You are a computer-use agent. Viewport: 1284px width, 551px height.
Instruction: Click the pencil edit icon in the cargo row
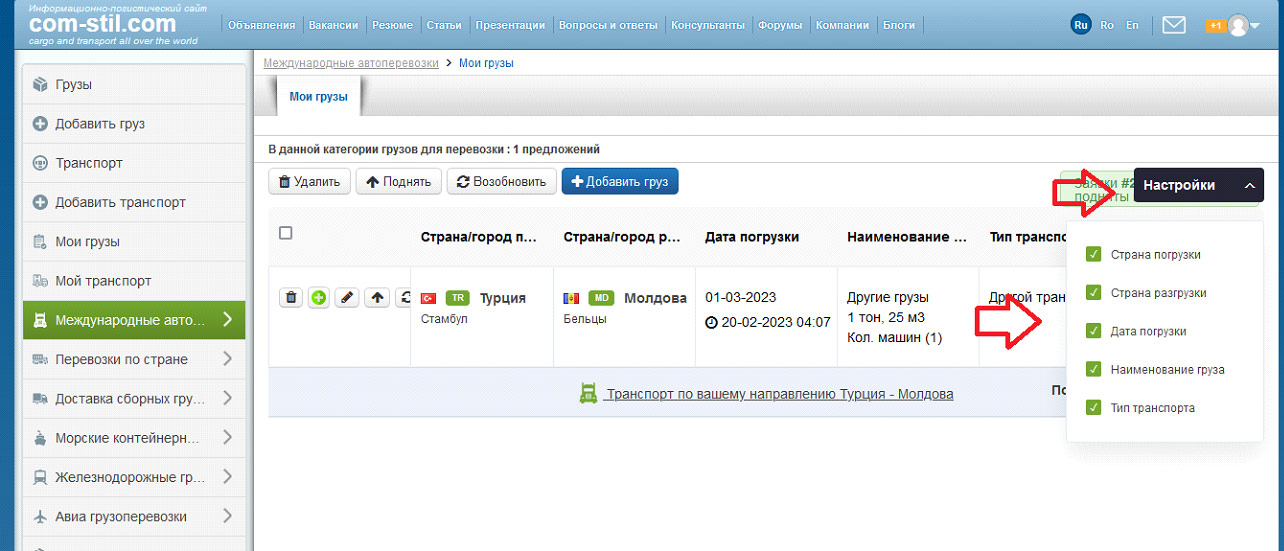tap(347, 298)
